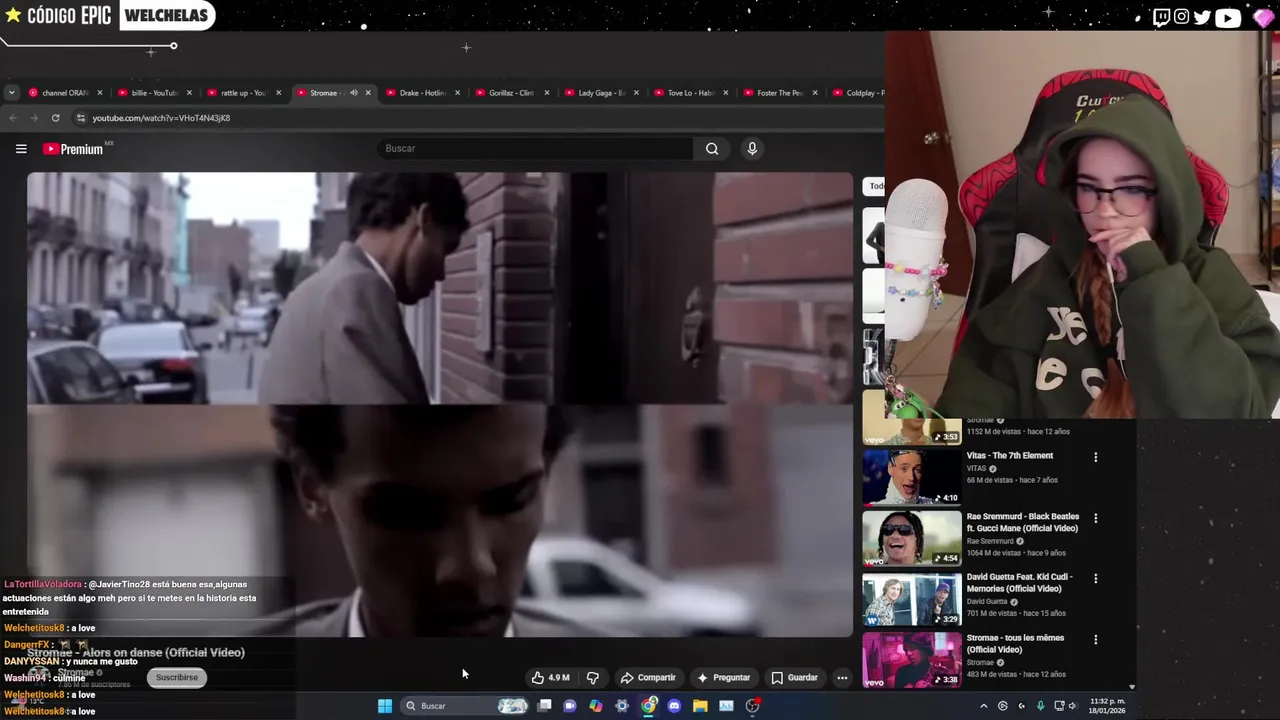Viewport: 1280px width, 720px height.
Task: Open Vitas - The 7th Element title
Action: coord(1009,456)
